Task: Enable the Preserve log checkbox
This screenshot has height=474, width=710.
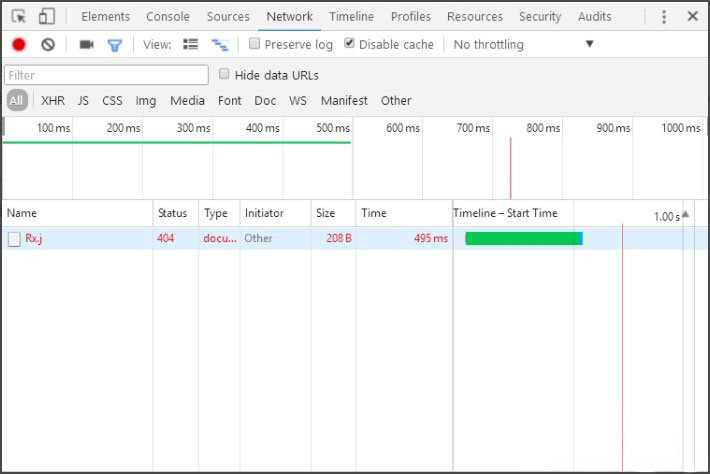Action: pyautogui.click(x=254, y=43)
